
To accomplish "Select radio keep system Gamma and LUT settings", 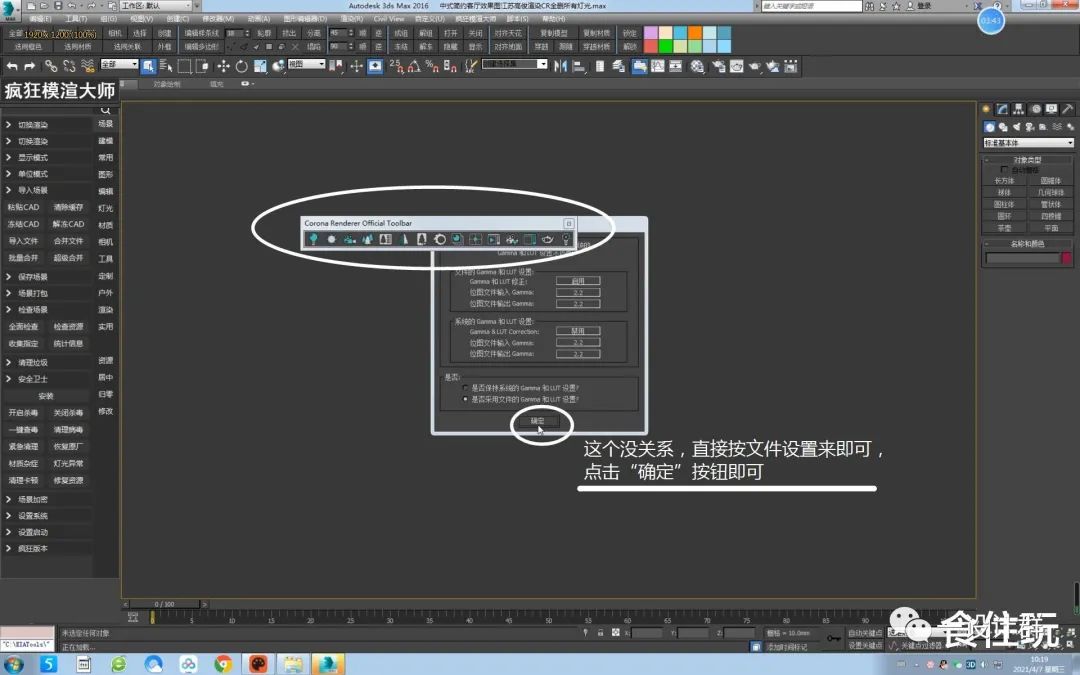I will pyautogui.click(x=466, y=388).
